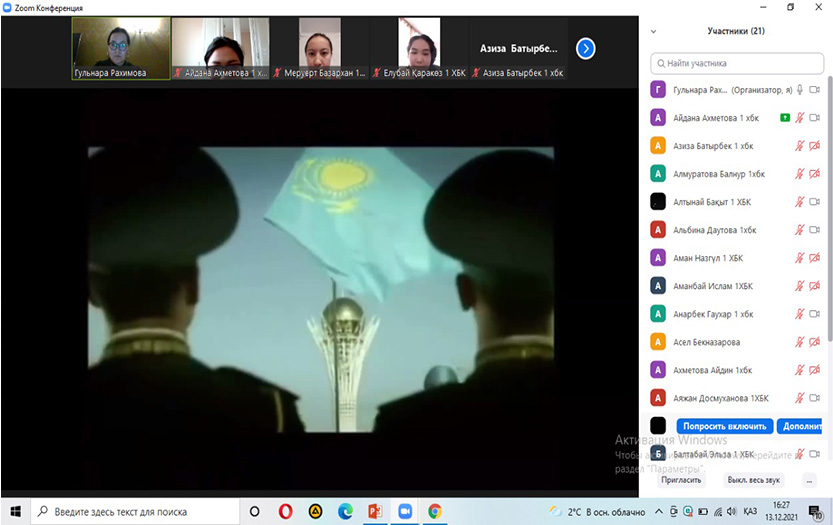833x525 pixels.
Task: Click the Найти участника search field
Action: pyautogui.click(x=740, y=63)
